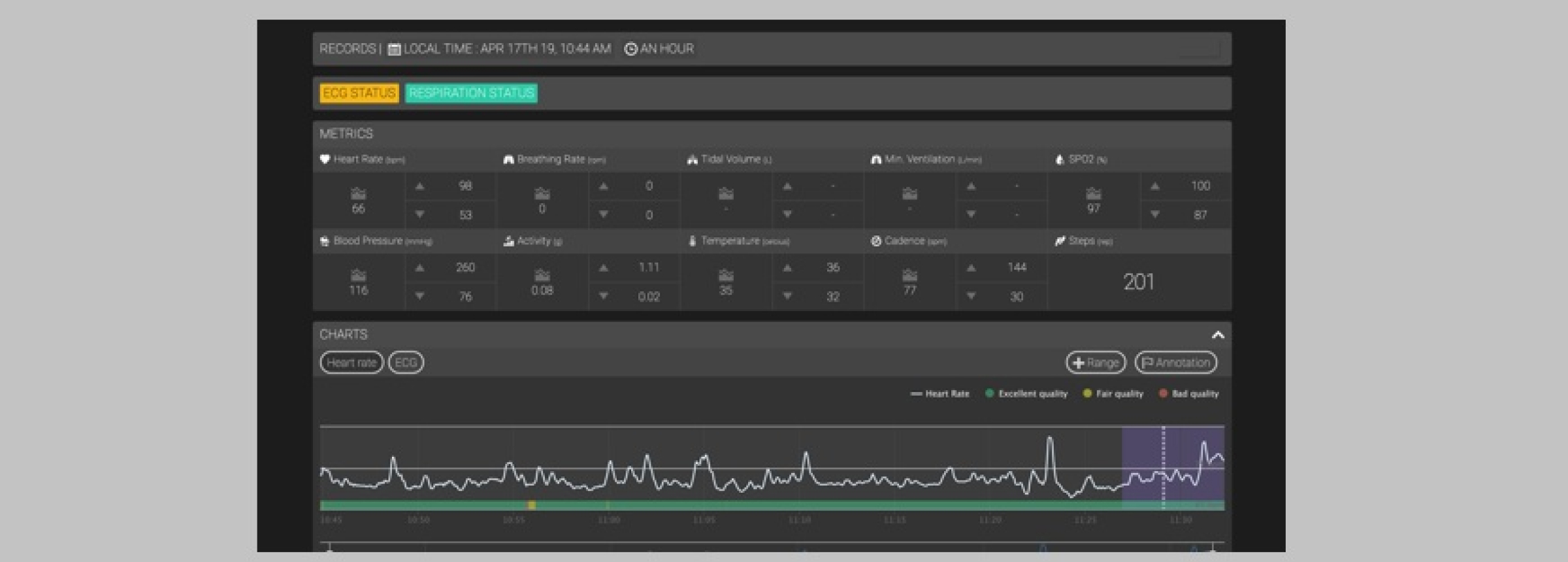
Task: Click the max arrow next to heart rate 98
Action: (x=420, y=186)
